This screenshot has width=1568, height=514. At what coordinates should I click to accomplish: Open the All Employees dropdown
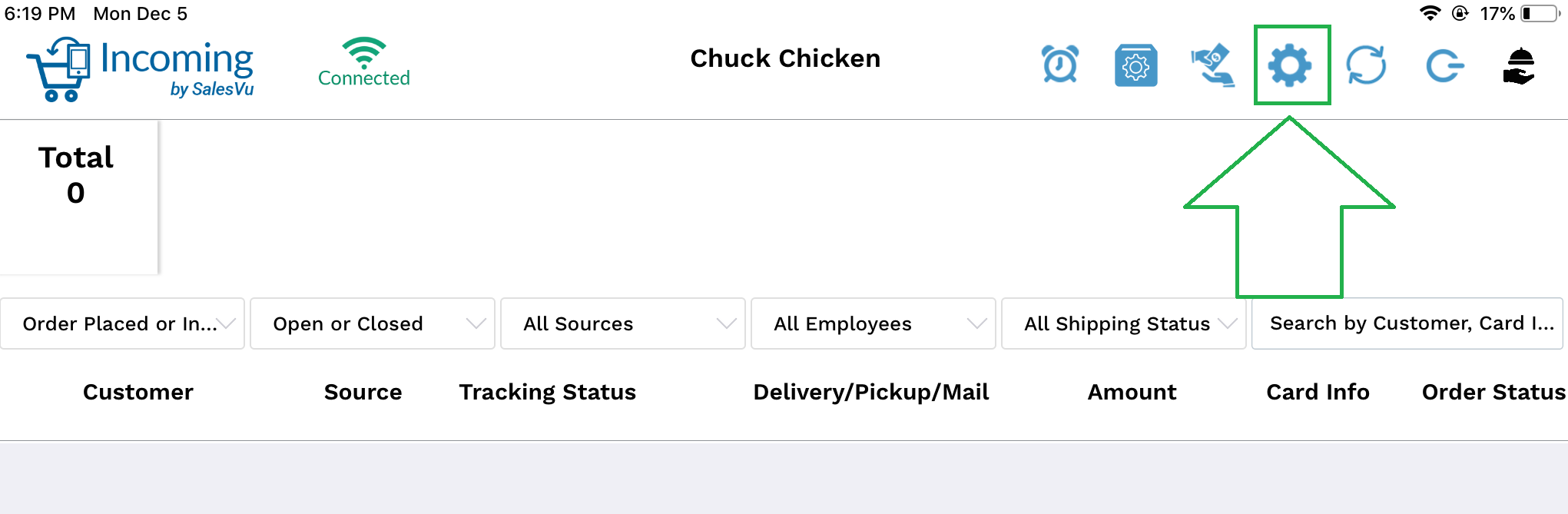(x=874, y=323)
